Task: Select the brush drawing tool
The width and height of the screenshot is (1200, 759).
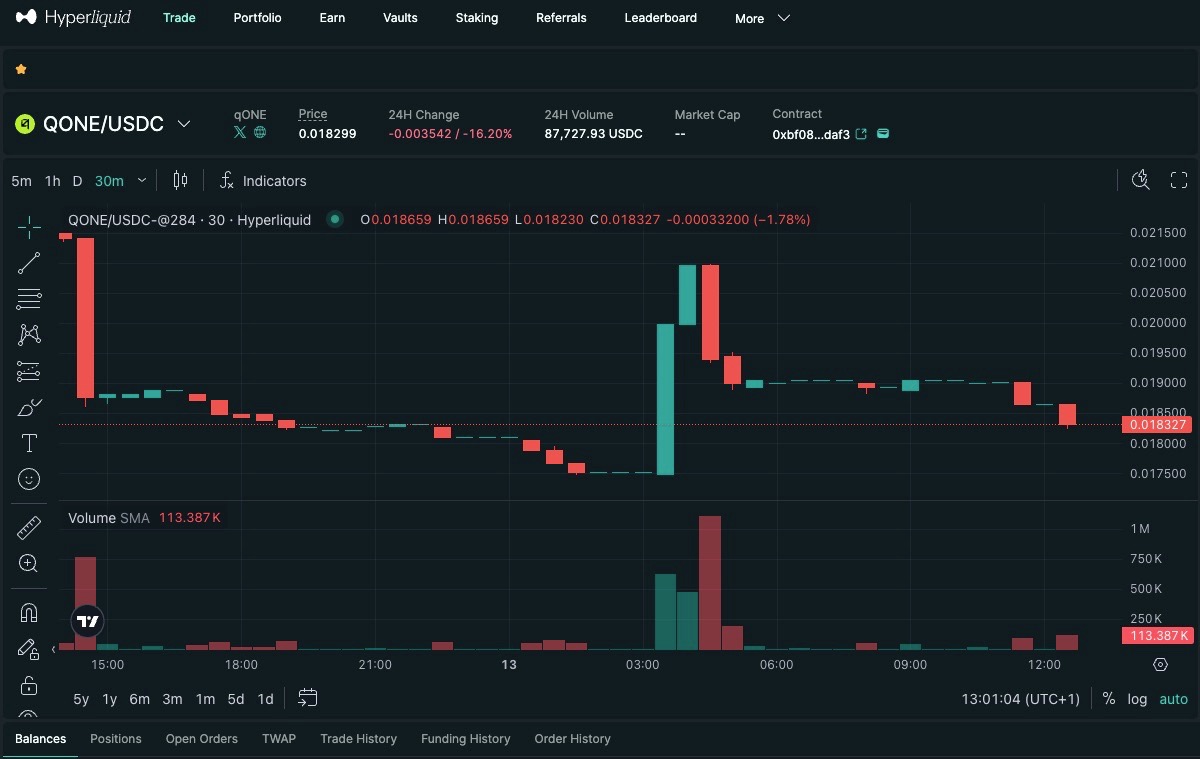Action: [29, 407]
